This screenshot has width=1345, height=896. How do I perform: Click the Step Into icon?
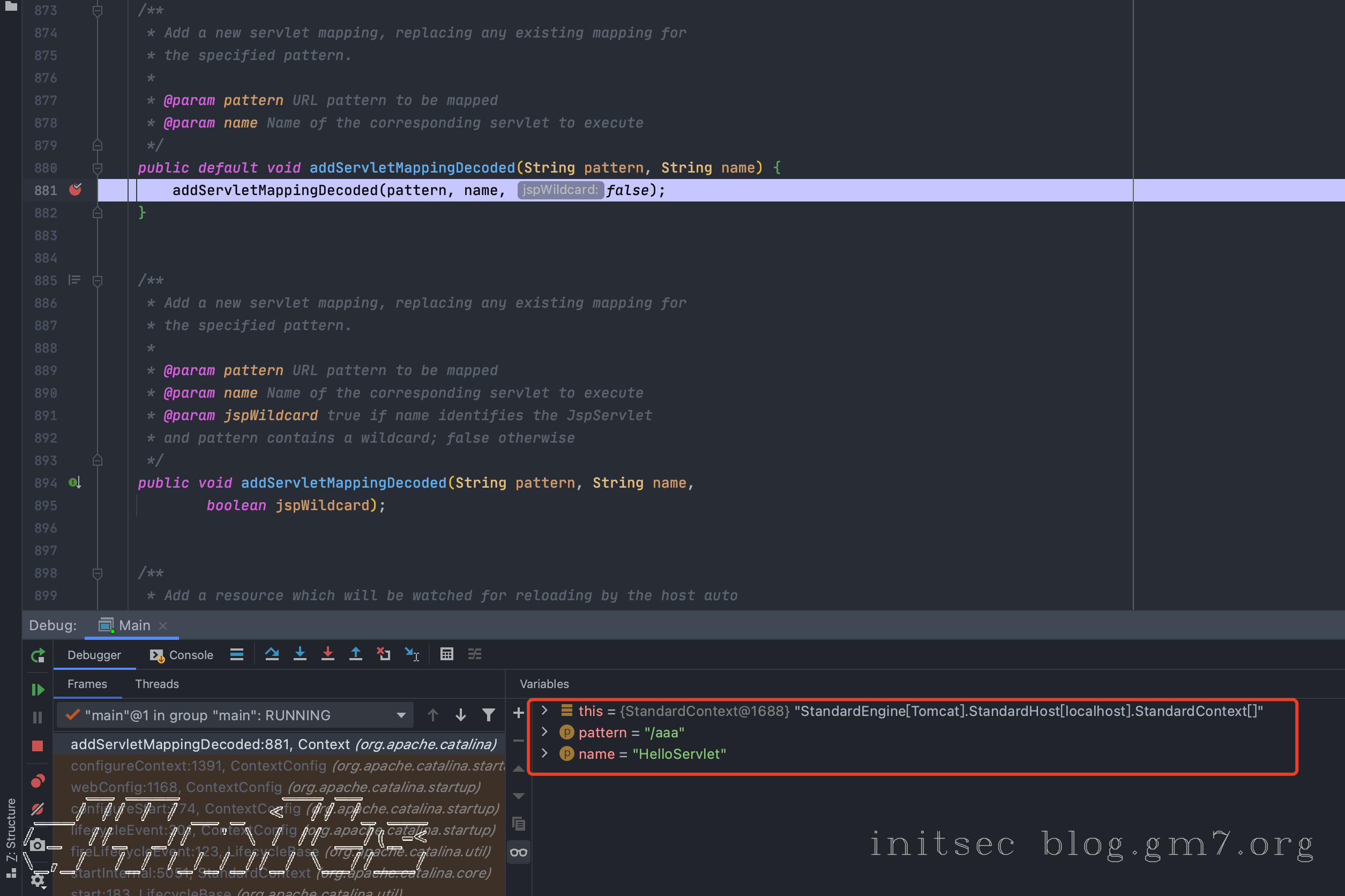coord(300,654)
